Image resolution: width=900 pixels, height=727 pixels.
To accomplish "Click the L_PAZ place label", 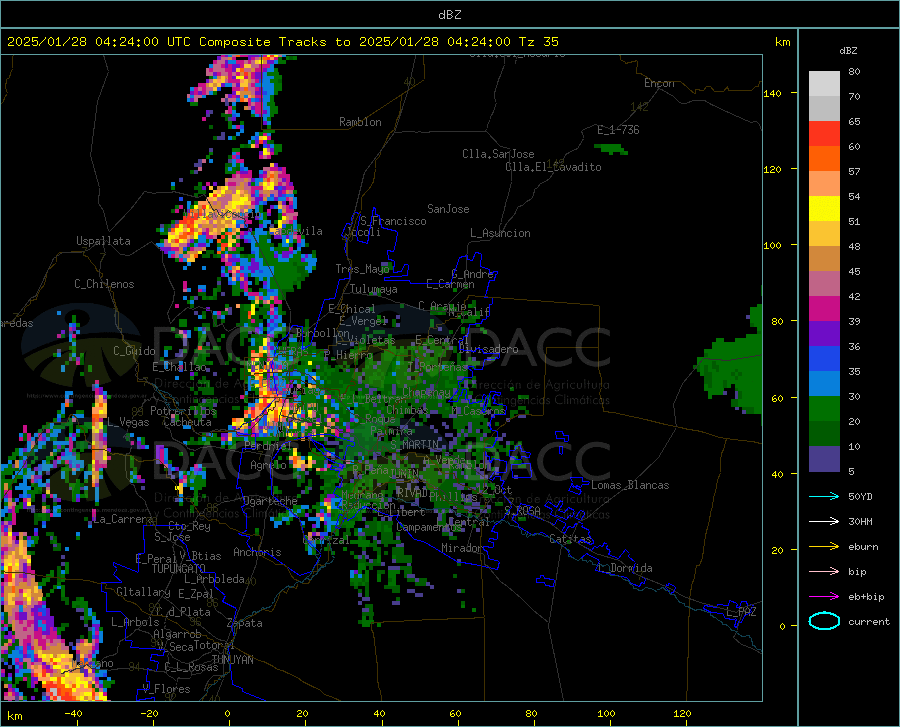I will click(x=741, y=612).
